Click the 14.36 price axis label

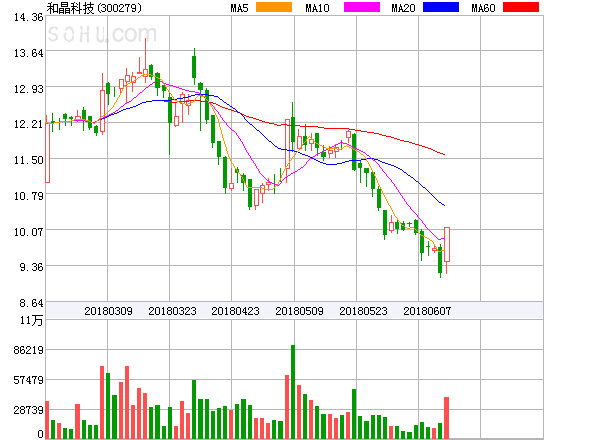[x=29, y=17]
